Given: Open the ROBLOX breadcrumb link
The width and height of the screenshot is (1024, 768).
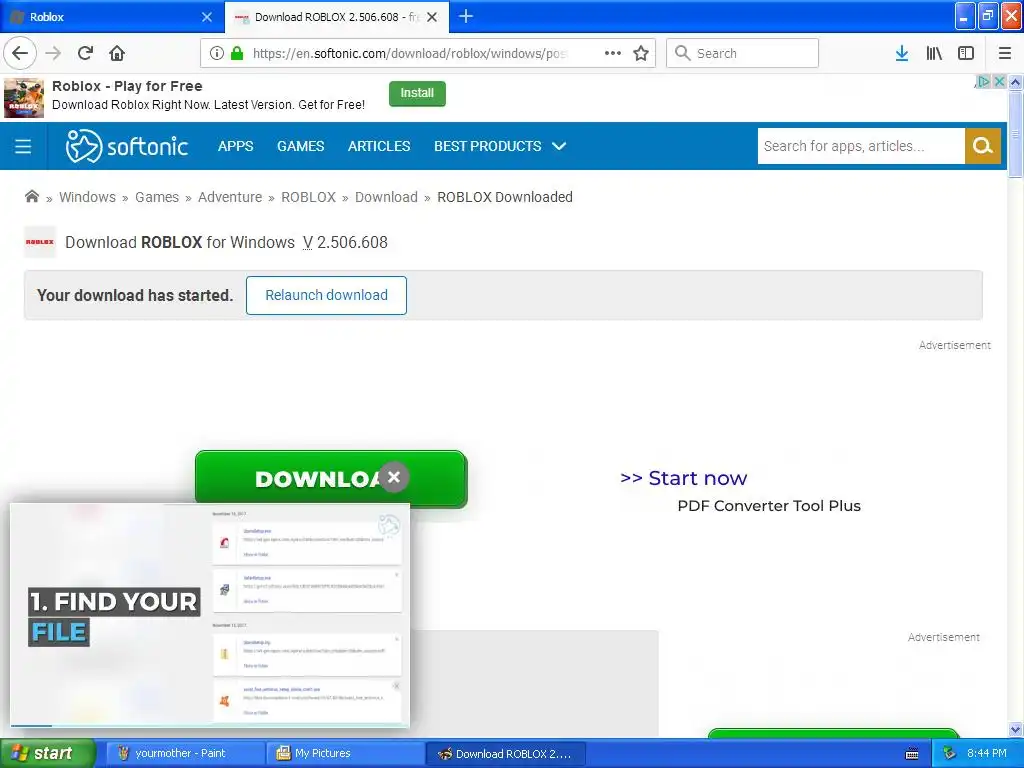Looking at the screenshot, I should coord(308,197).
